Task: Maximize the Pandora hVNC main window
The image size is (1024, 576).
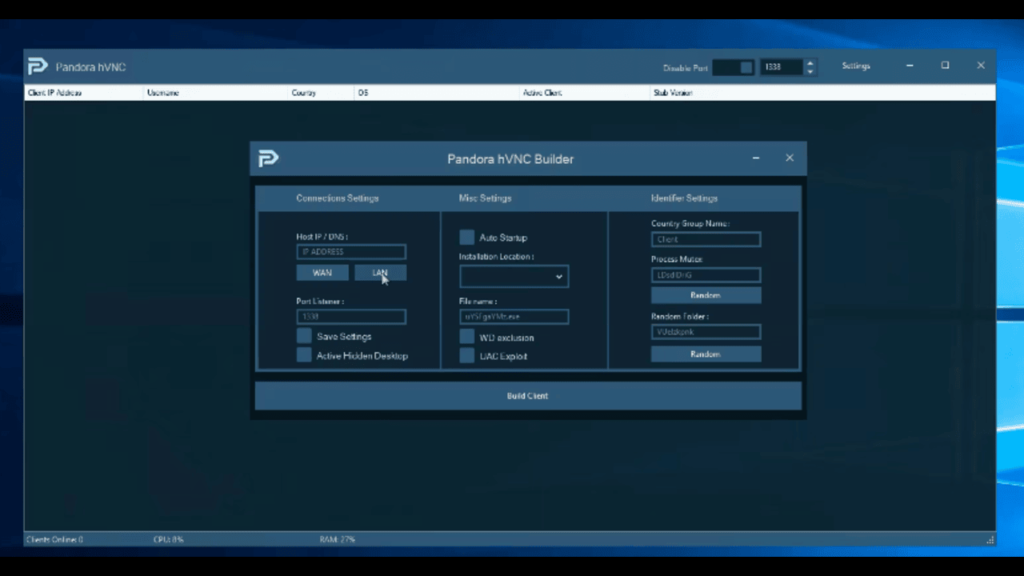Action: click(x=945, y=66)
